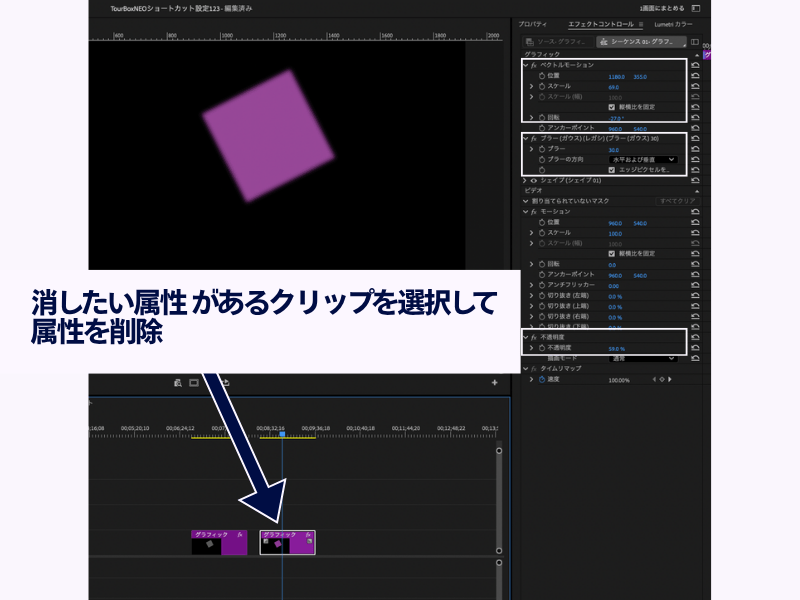Reset the 不透明度 value with its reset icon
800x600 pixels.
(695, 347)
